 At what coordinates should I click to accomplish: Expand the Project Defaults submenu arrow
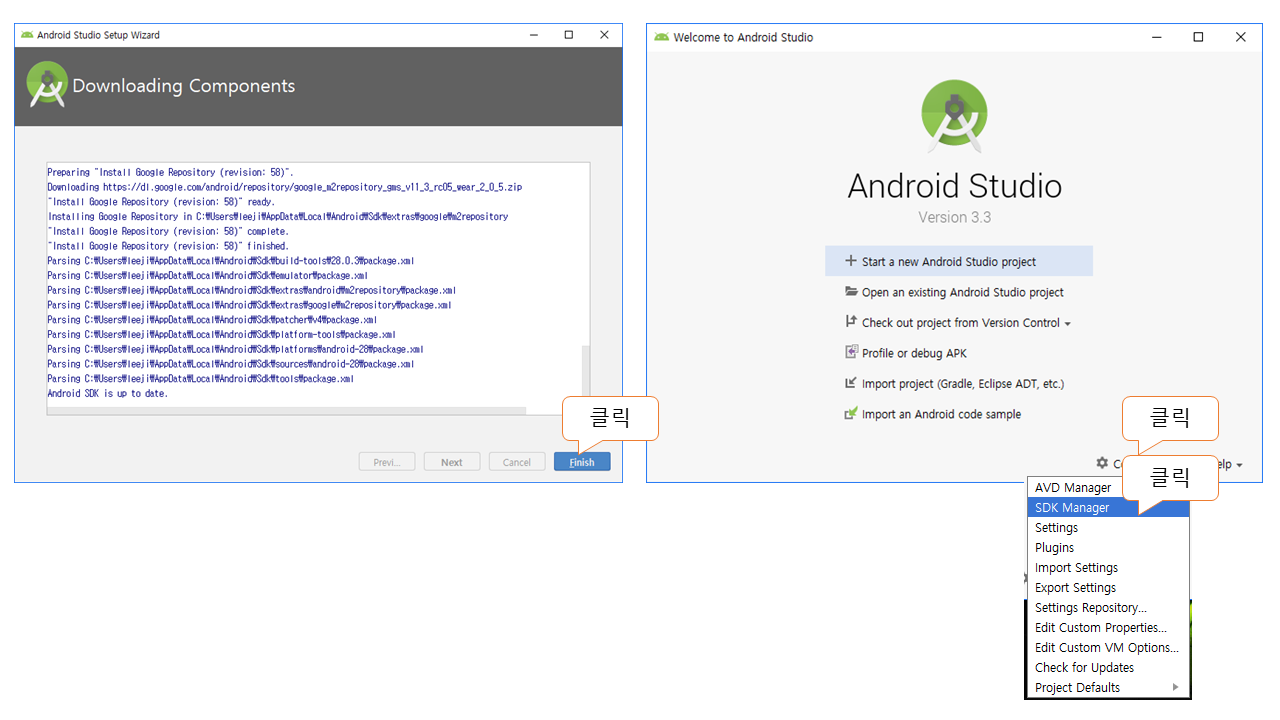[x=1175, y=687]
